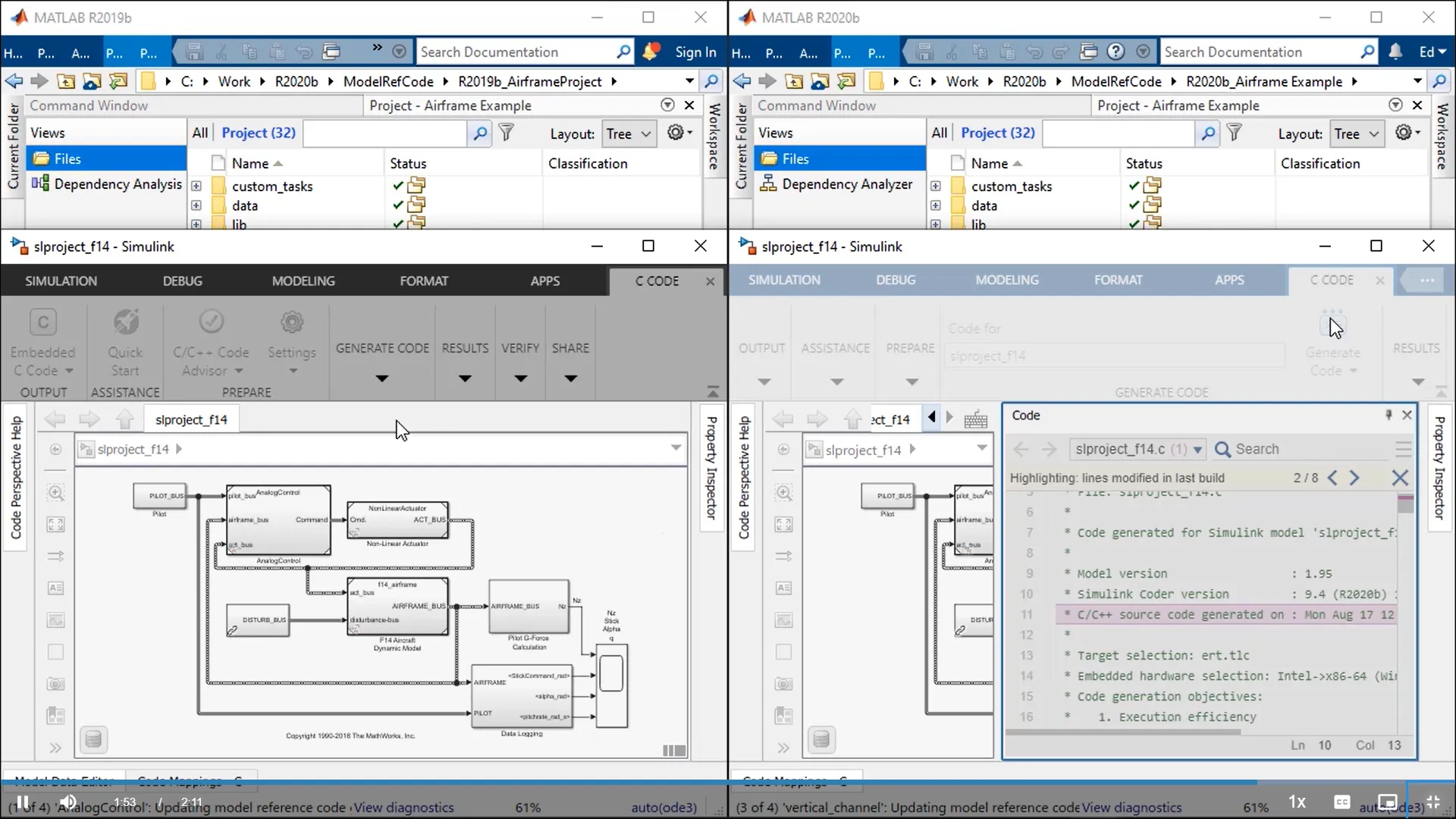Switch to the FORMAT tab in Simulink
Screen dimensions: 1456x819
[x=424, y=281]
